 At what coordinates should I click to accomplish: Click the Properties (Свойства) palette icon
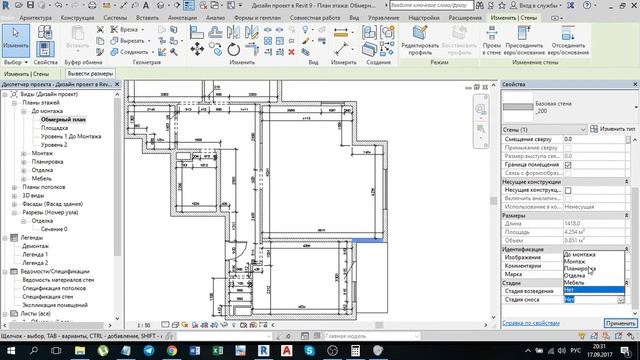click(x=45, y=49)
